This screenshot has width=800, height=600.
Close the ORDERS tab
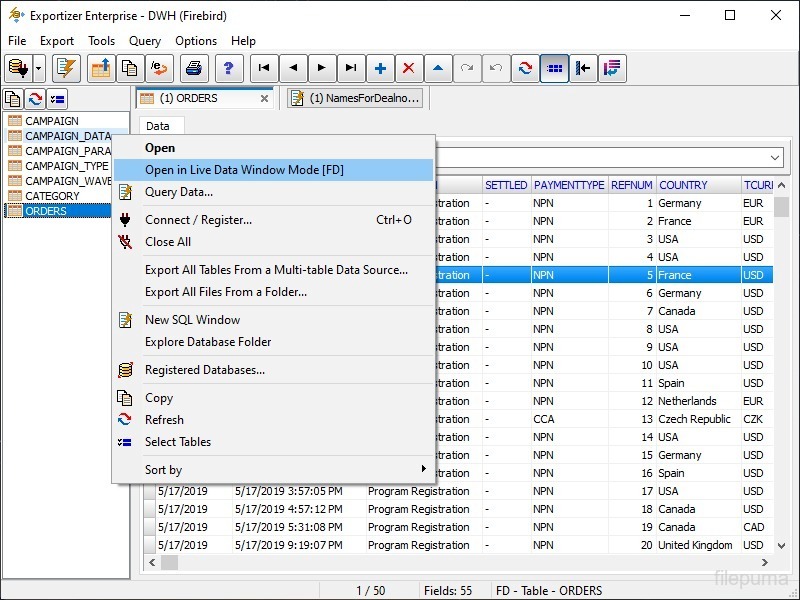pos(264,98)
